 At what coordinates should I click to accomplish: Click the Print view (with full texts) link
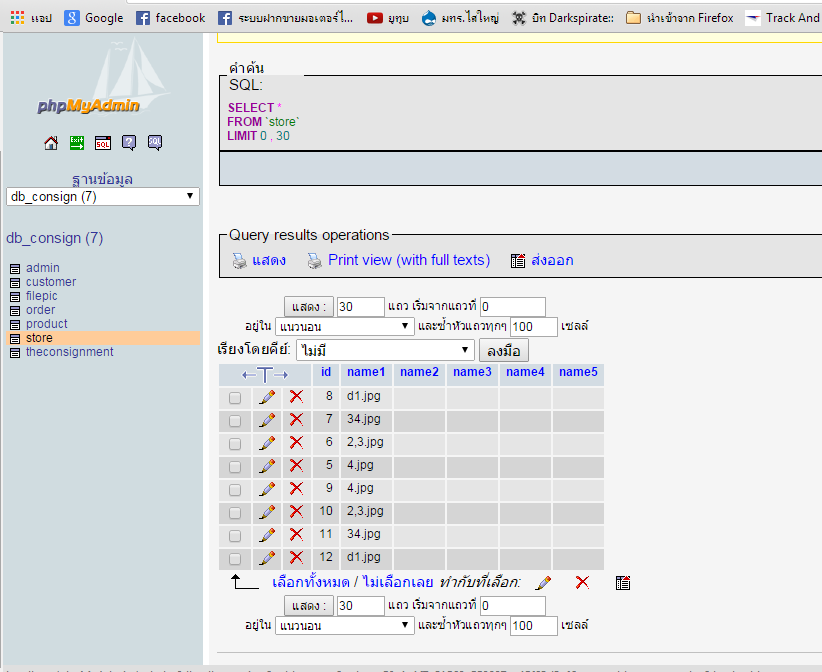pos(408,260)
